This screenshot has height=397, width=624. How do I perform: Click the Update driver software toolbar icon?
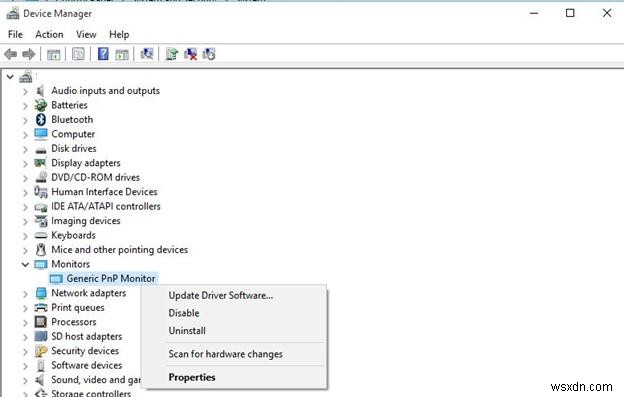(x=172, y=54)
